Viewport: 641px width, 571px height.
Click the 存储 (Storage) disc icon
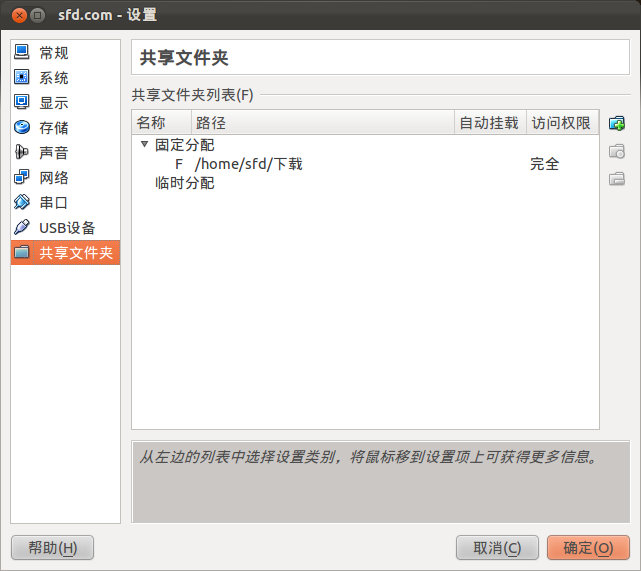22,127
